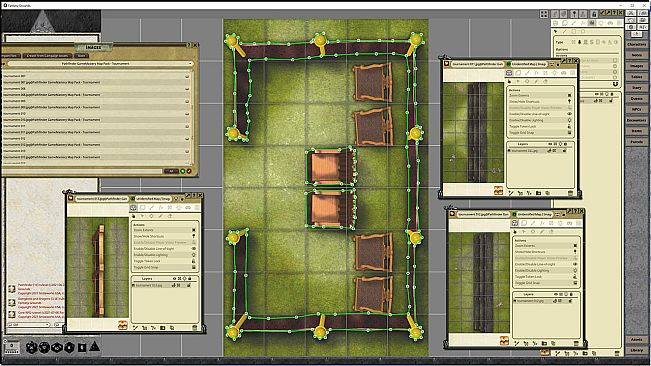Click the trash icon in upper stone-wall window

pos(570,193)
